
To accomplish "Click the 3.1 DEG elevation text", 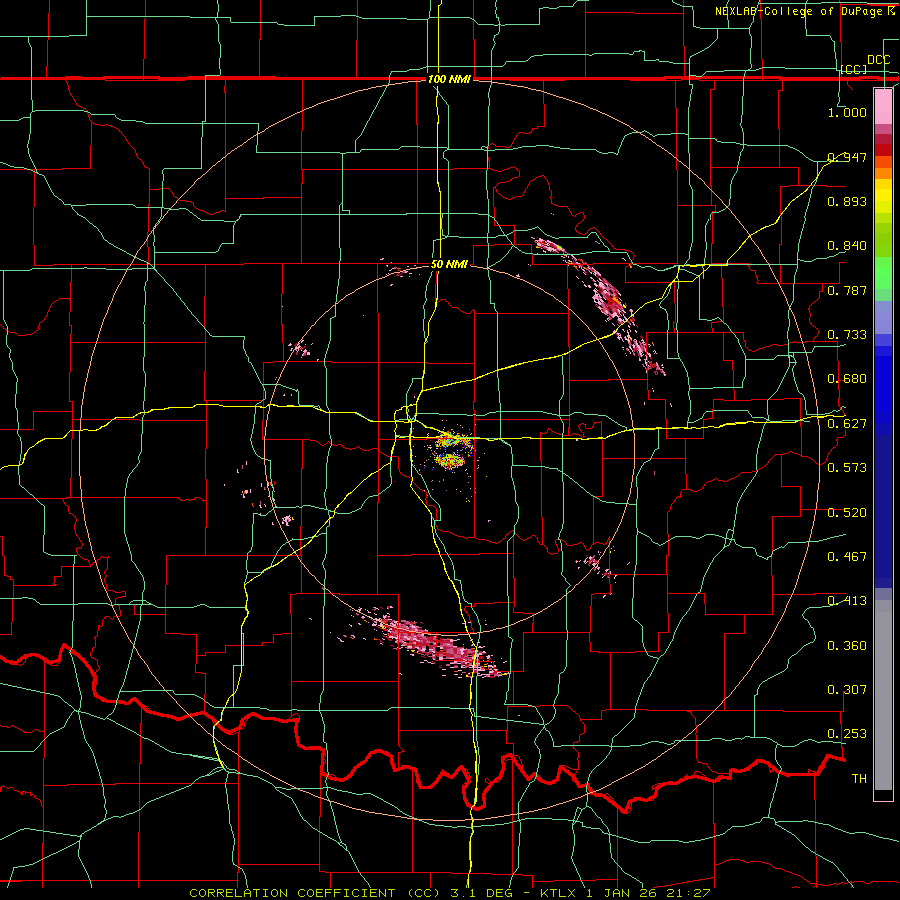I will pyautogui.click(x=480, y=893).
